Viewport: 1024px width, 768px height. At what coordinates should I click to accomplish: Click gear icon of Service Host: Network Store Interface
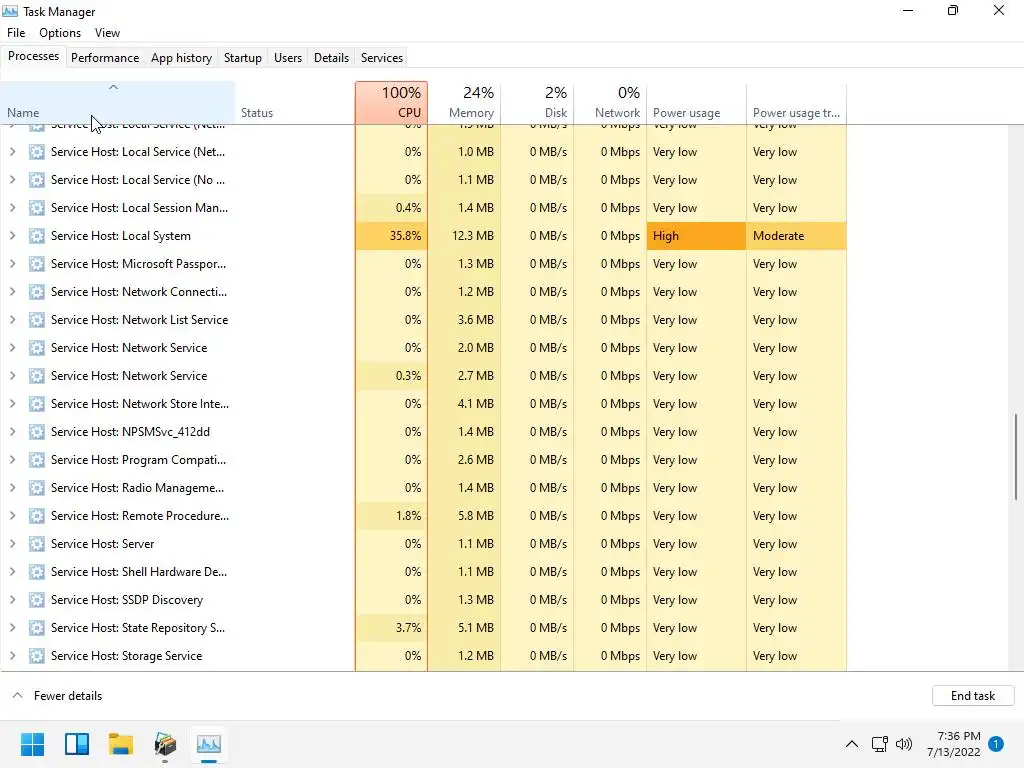tap(37, 404)
